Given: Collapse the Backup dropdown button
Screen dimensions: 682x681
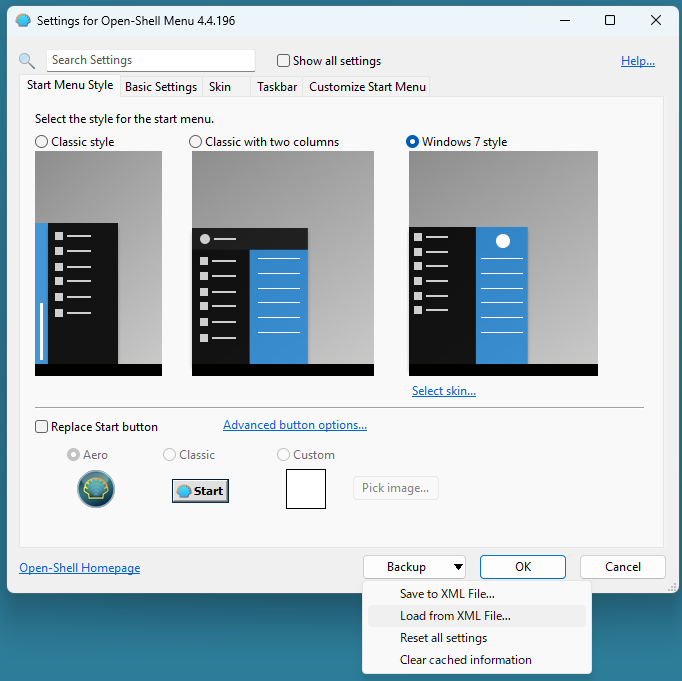Looking at the screenshot, I should tap(415, 567).
